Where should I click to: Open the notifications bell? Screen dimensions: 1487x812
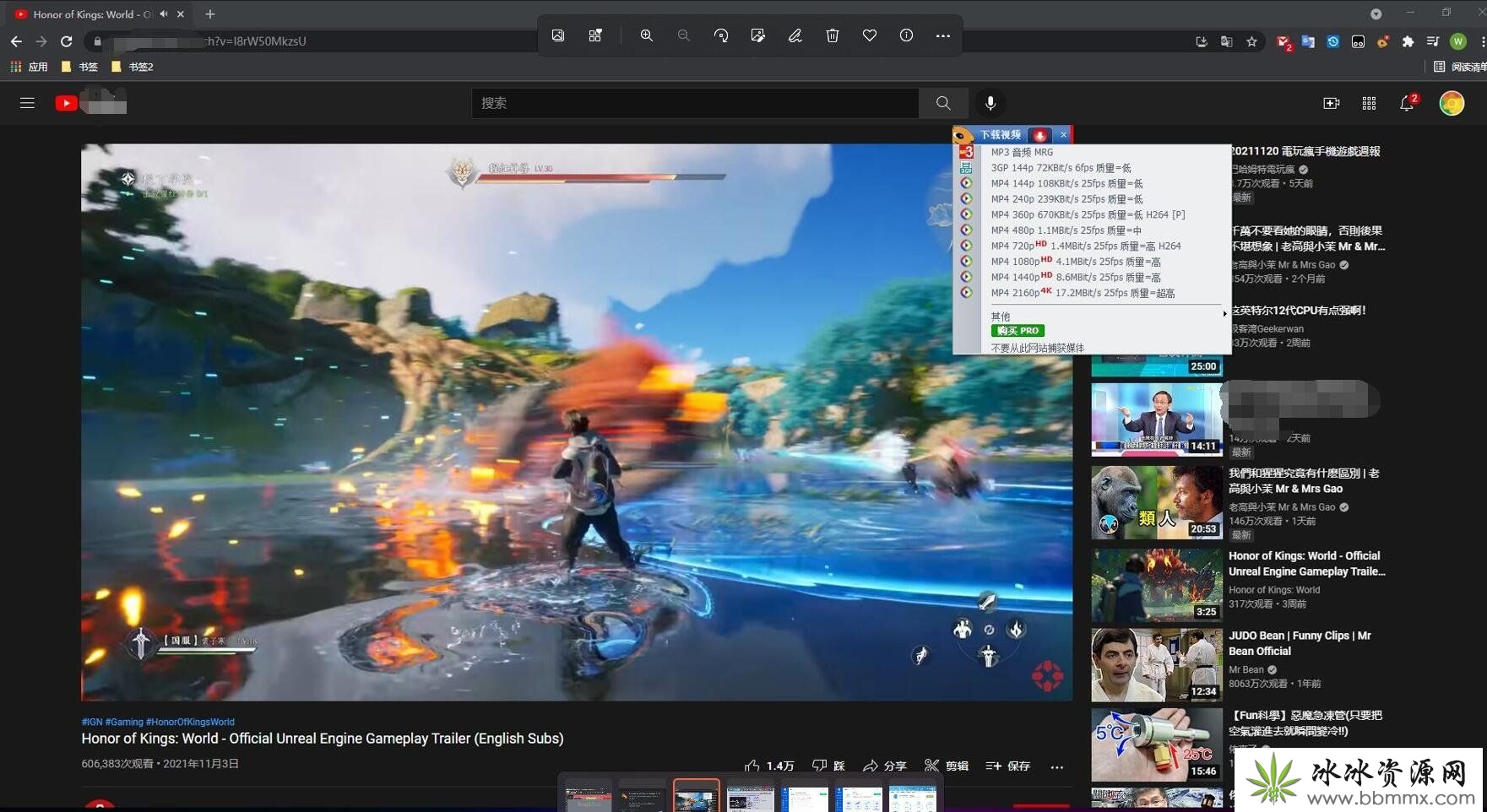point(1407,103)
